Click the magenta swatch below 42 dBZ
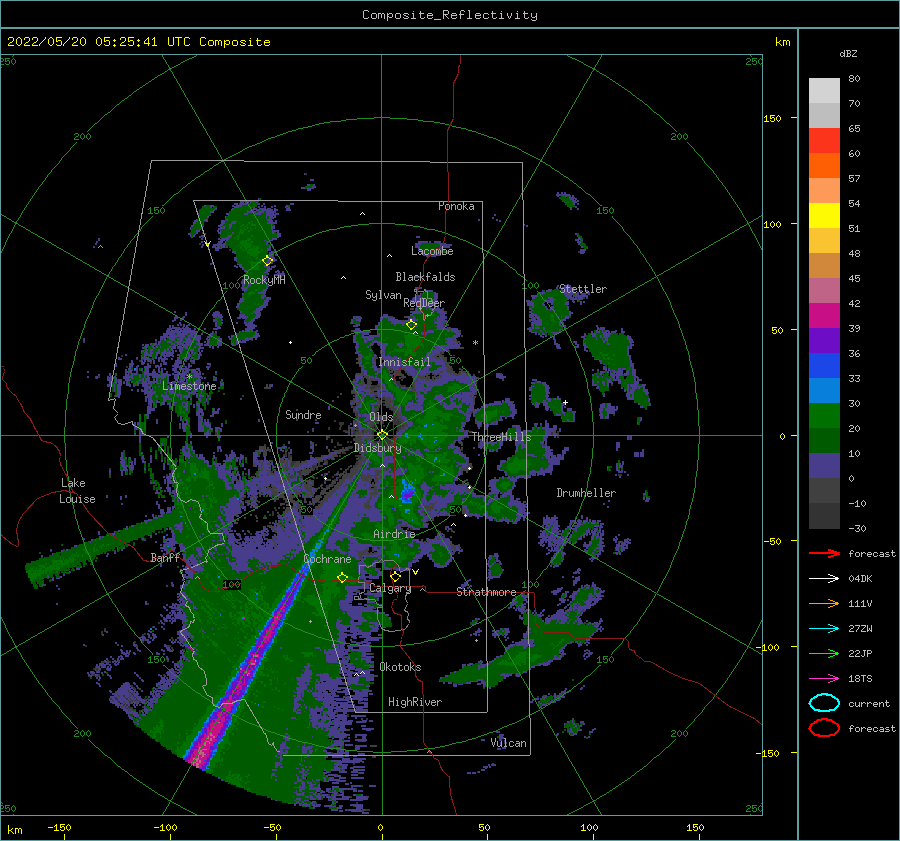 click(824, 316)
